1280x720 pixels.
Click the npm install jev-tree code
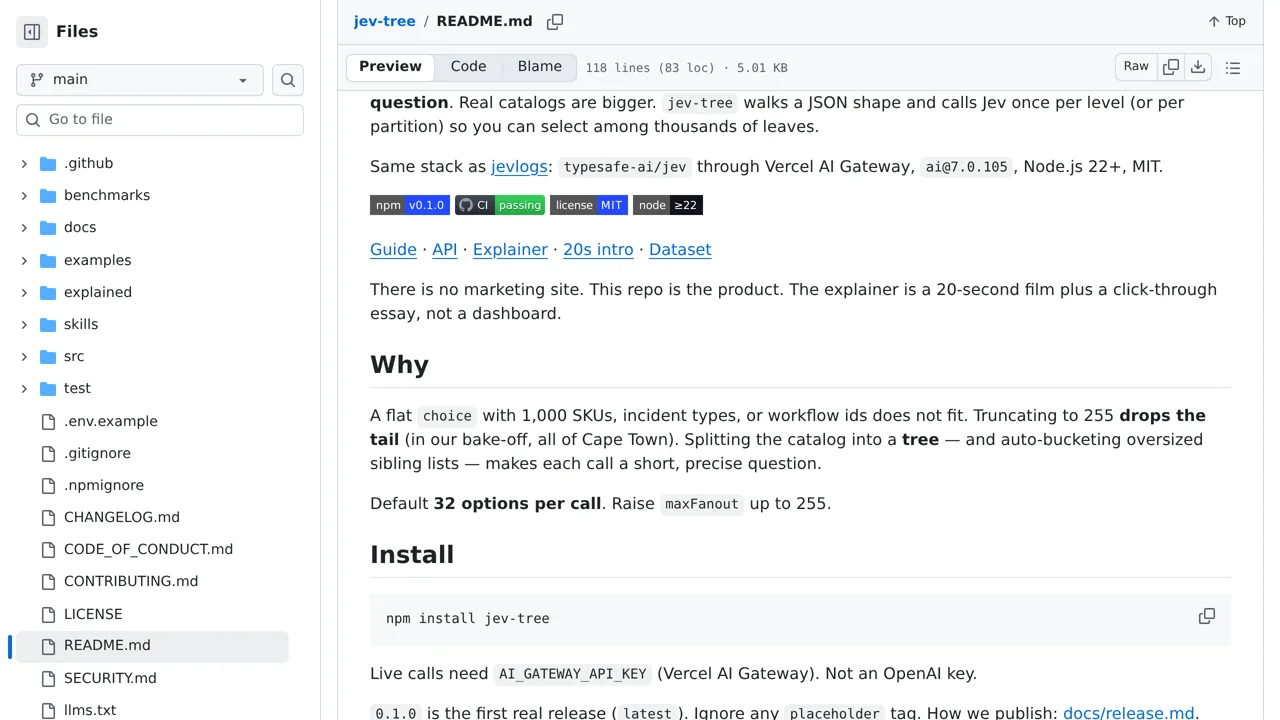point(468,619)
